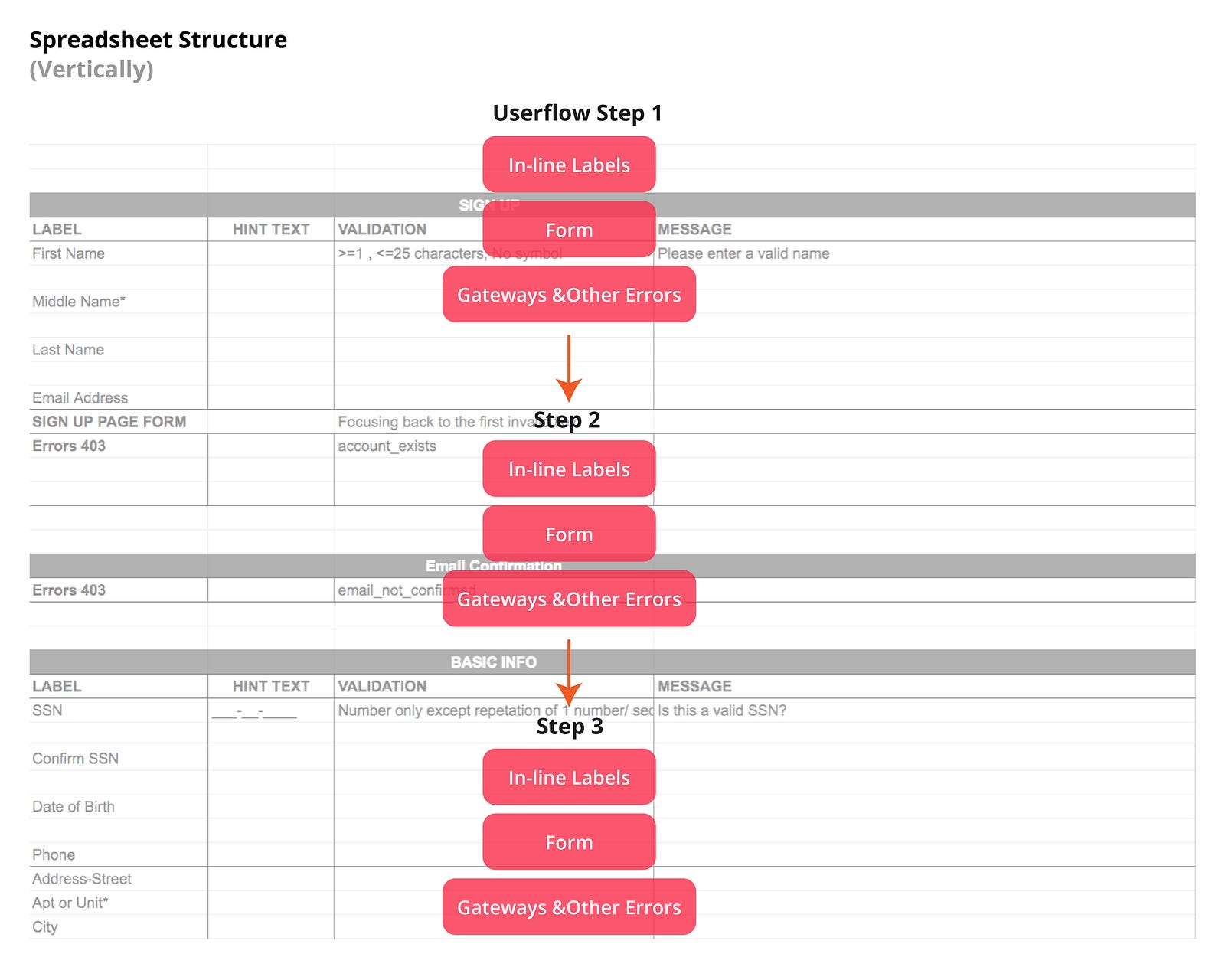Screen dimensions: 1225x980
Task: Click the arrow pointing to Step 3
Action: [x=568, y=672]
